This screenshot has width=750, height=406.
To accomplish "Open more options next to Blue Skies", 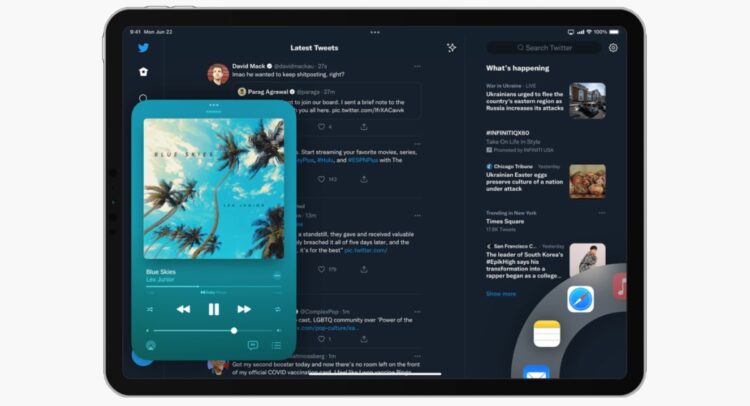I will click(276, 275).
